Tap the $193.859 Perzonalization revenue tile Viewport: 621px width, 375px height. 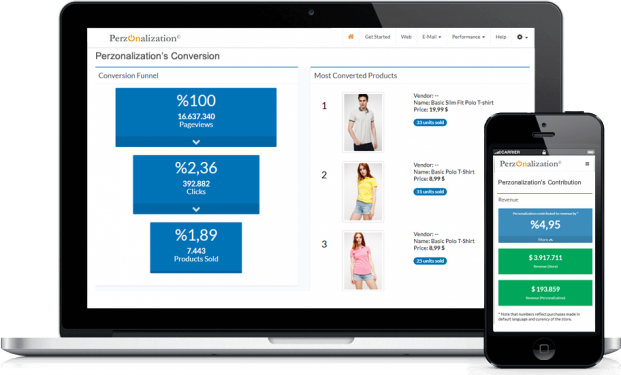point(545,293)
